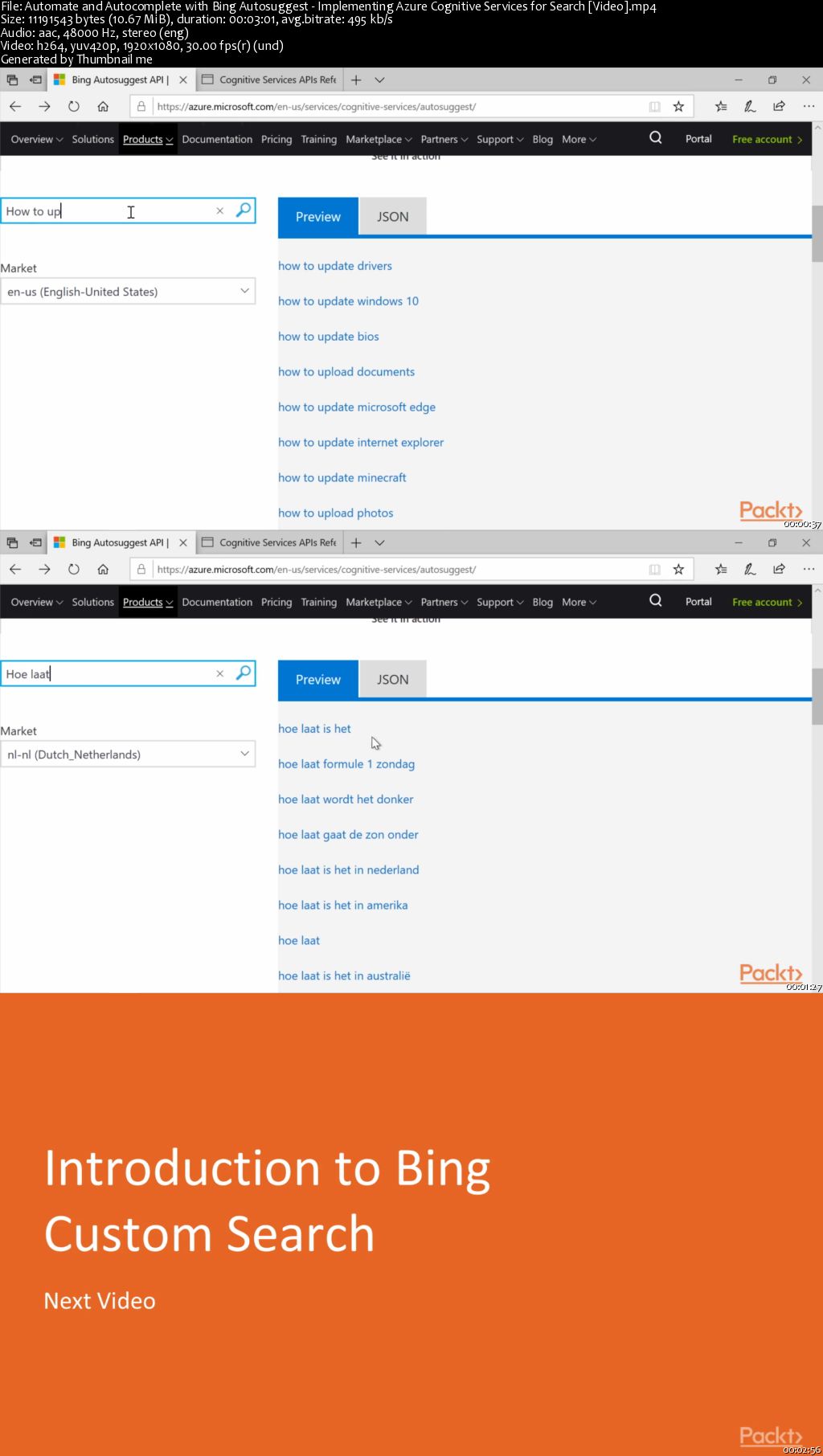
Task: Click Azure site search magnifier in 'Hoe laat' frame
Action: [656, 601]
